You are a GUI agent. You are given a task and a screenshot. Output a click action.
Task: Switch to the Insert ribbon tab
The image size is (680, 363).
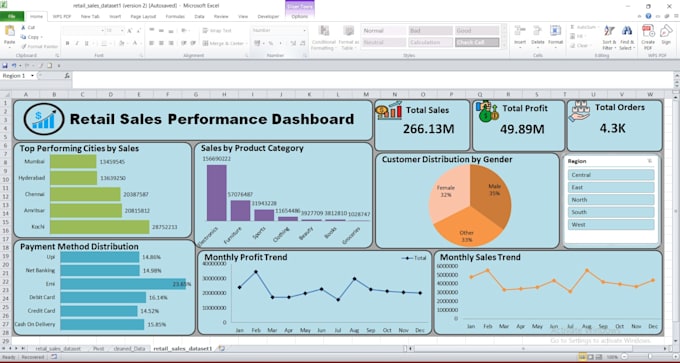click(x=115, y=16)
